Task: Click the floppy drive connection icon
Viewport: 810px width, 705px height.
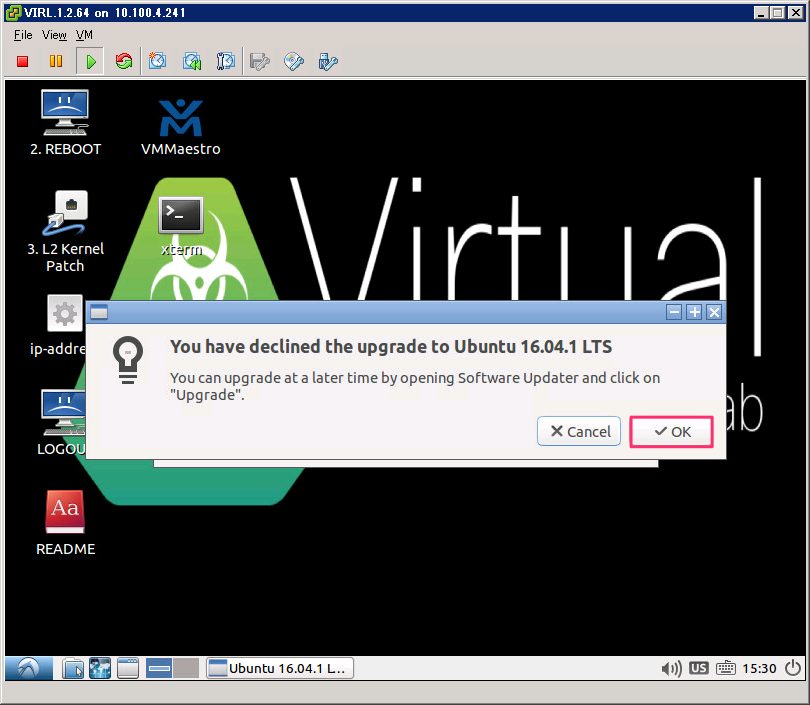Action: click(260, 61)
